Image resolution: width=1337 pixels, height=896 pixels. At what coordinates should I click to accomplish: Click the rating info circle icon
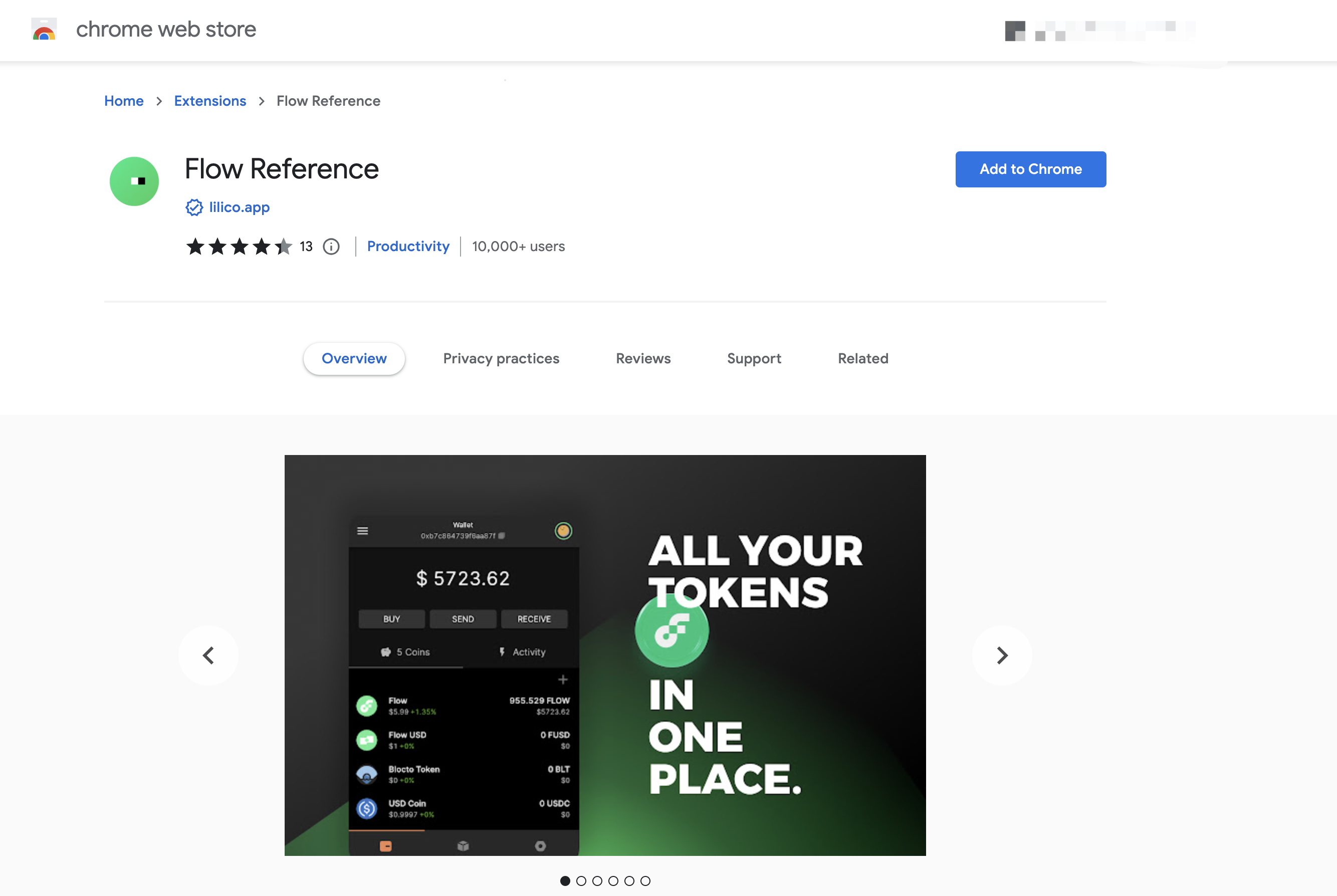point(331,247)
